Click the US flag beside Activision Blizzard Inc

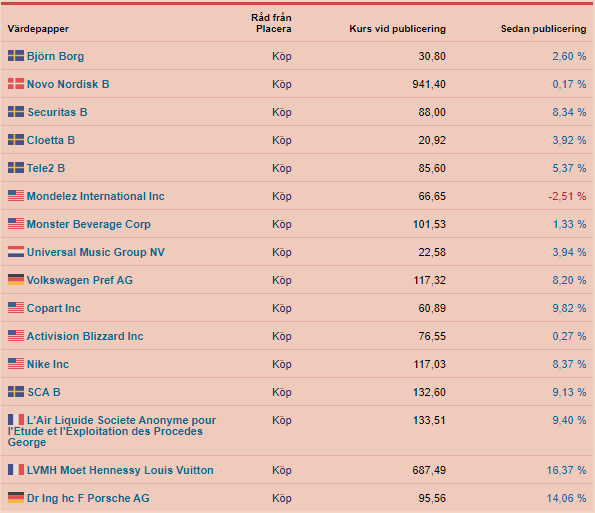(16, 336)
